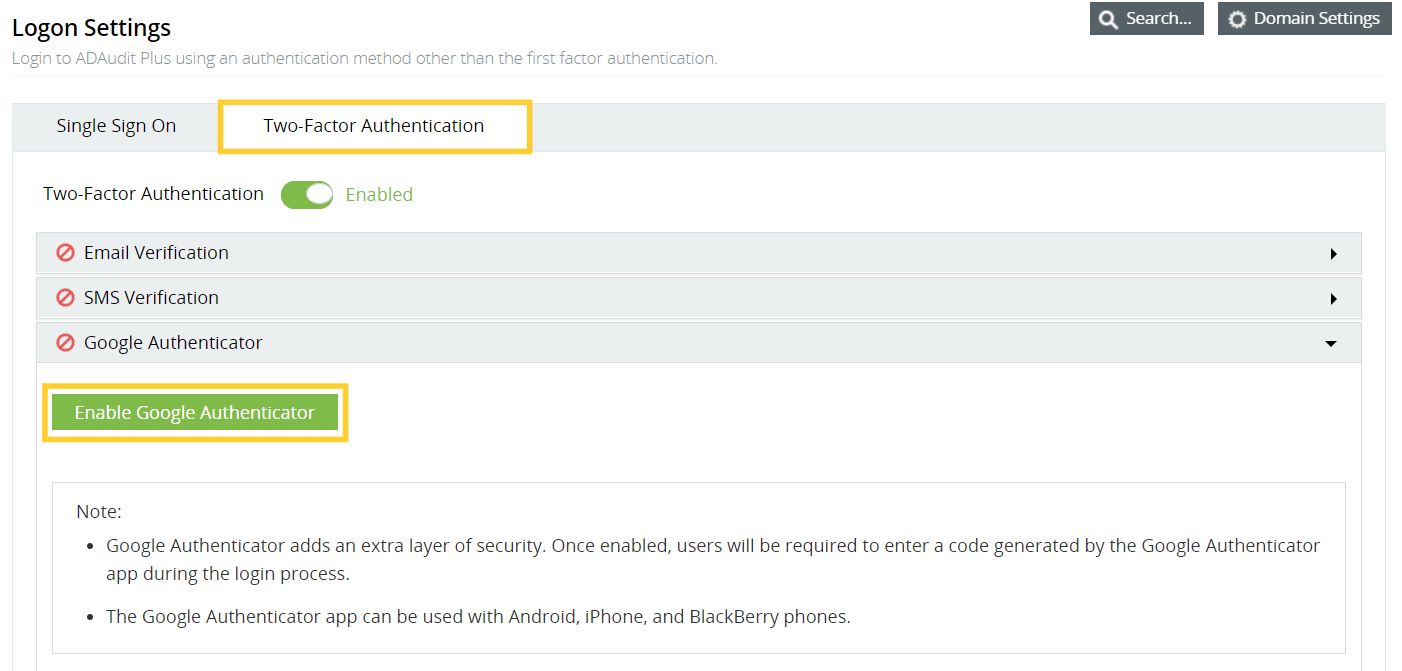Click the Logon Settings page title

click(91, 27)
